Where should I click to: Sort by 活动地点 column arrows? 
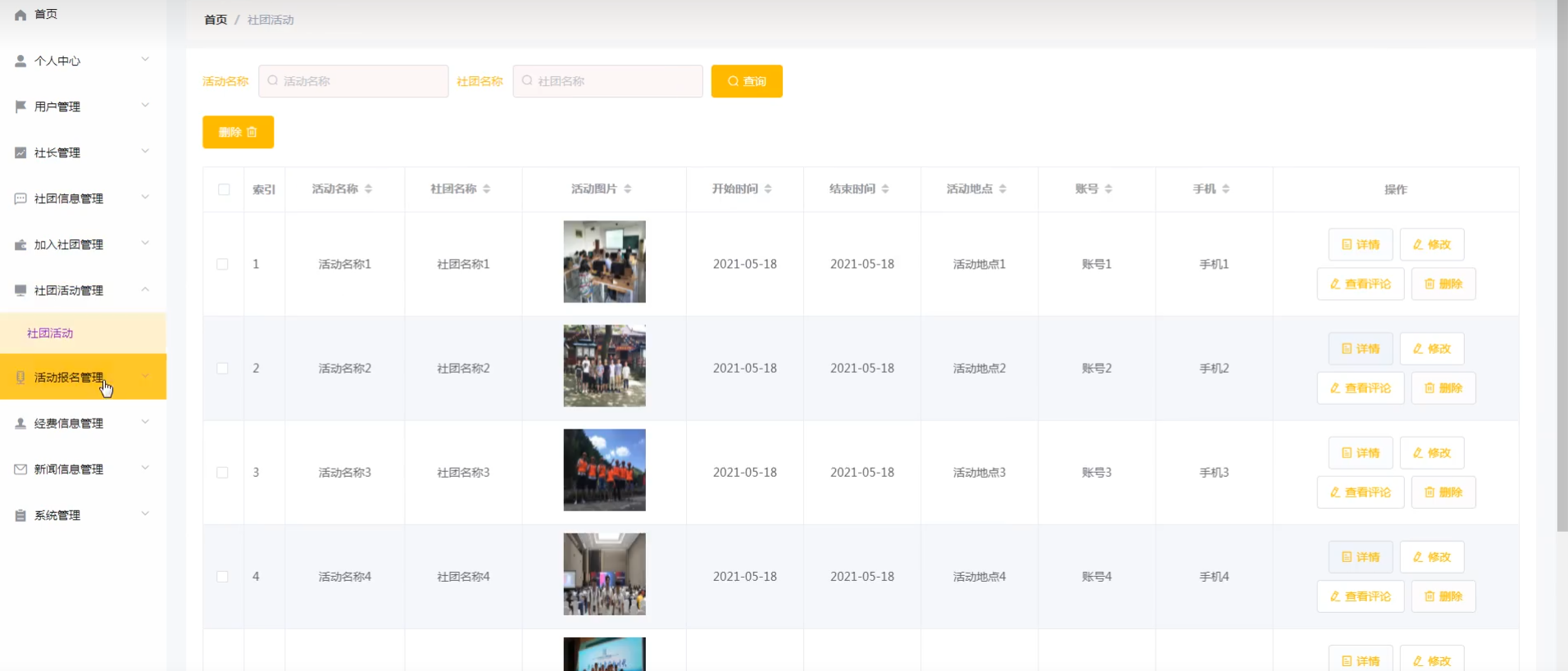[x=1002, y=188]
